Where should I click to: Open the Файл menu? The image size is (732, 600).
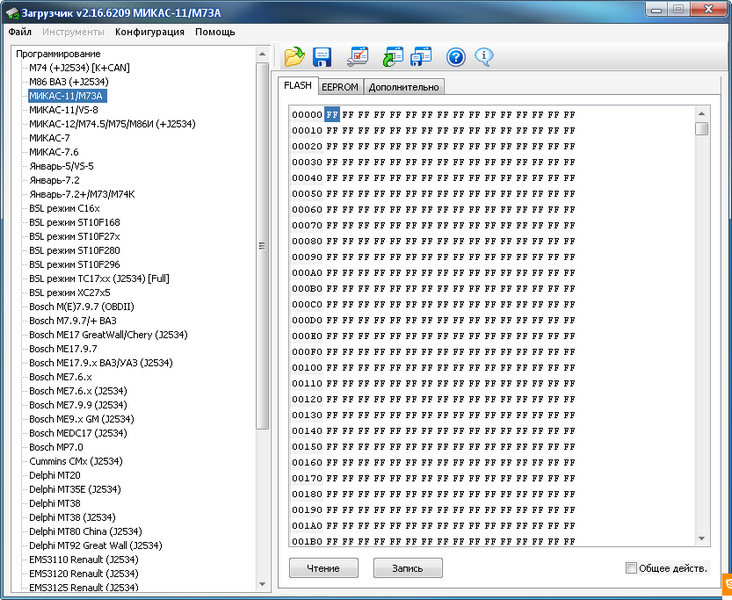[20, 32]
